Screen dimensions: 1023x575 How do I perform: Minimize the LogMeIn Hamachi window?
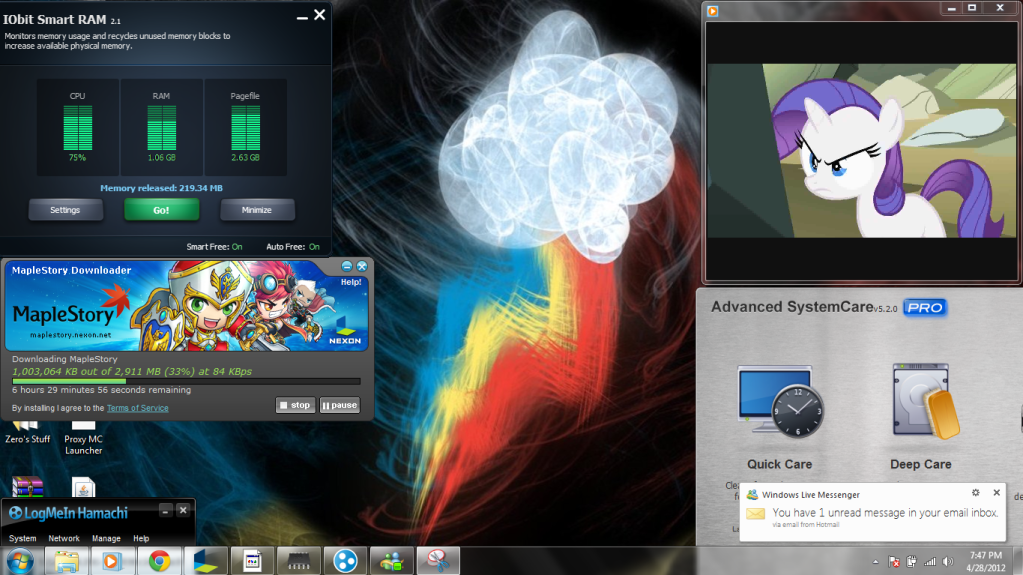click(x=166, y=510)
